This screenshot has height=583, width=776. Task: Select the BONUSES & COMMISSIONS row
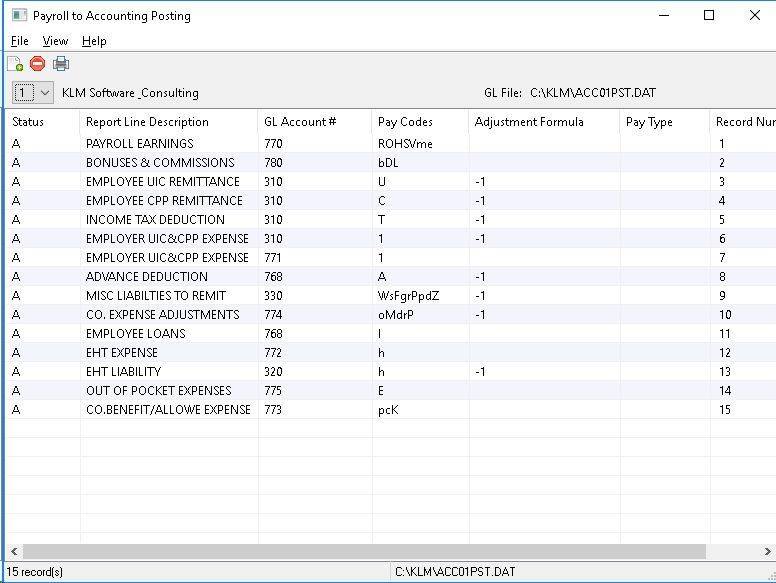pyautogui.click(x=390, y=163)
